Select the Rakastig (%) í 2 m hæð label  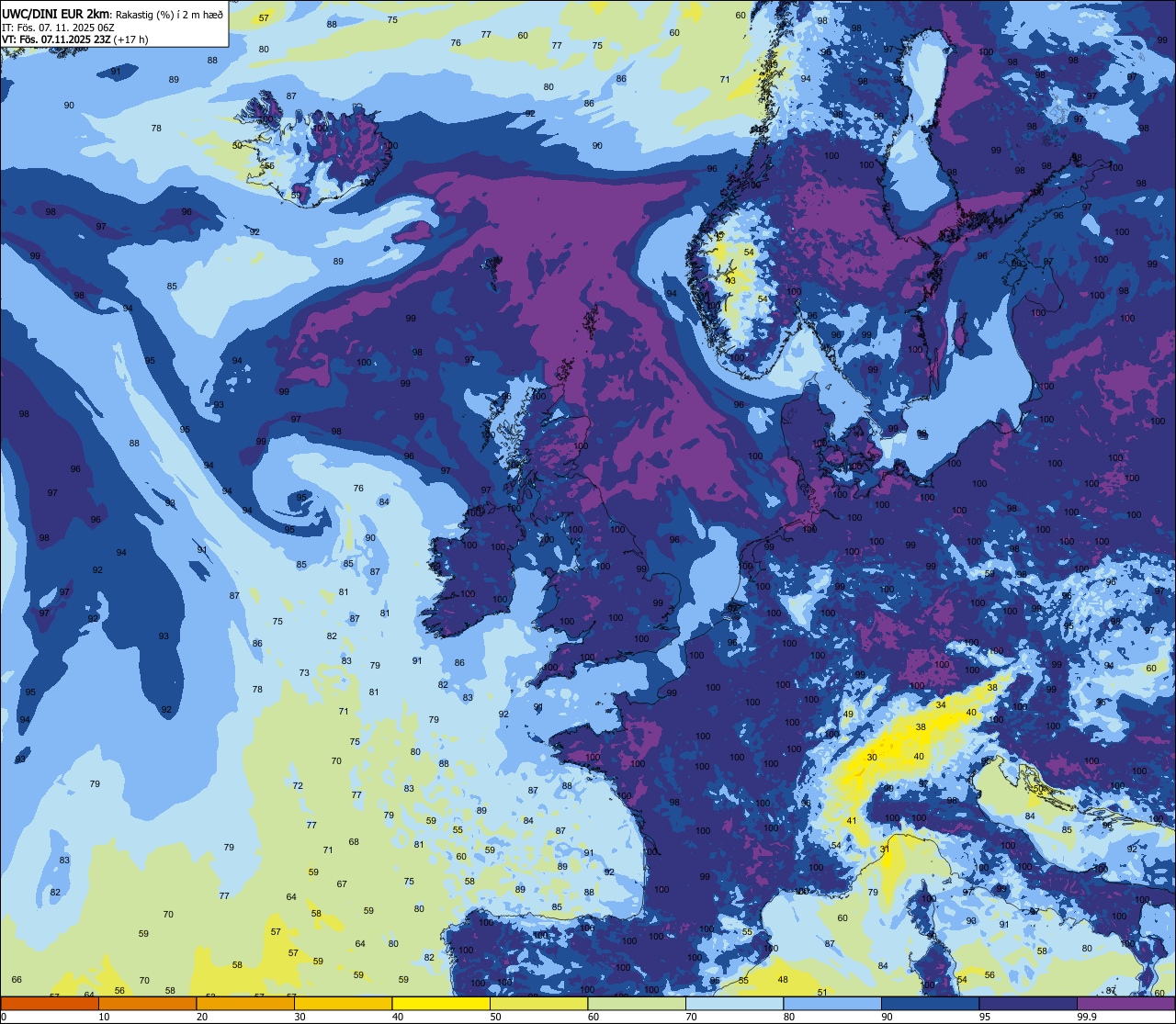tap(169, 15)
